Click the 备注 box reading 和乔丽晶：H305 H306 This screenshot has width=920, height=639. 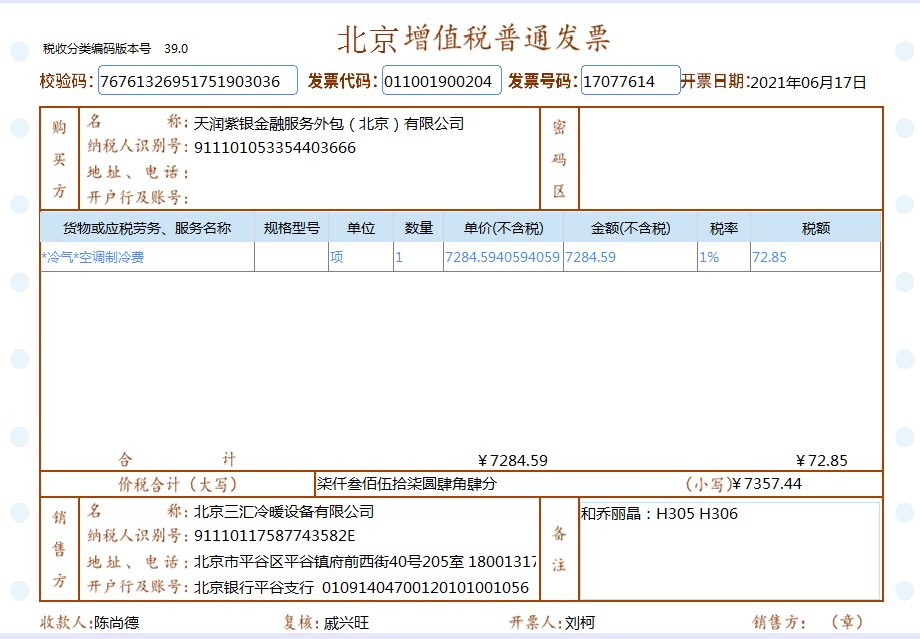[x=729, y=550]
